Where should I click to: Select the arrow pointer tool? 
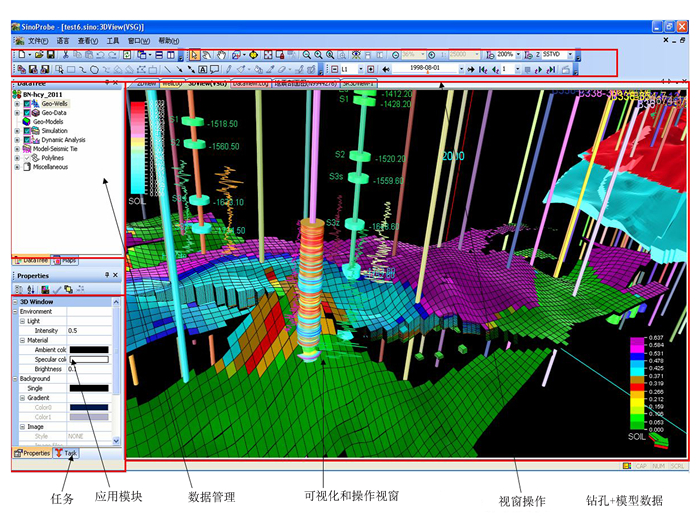point(194,54)
